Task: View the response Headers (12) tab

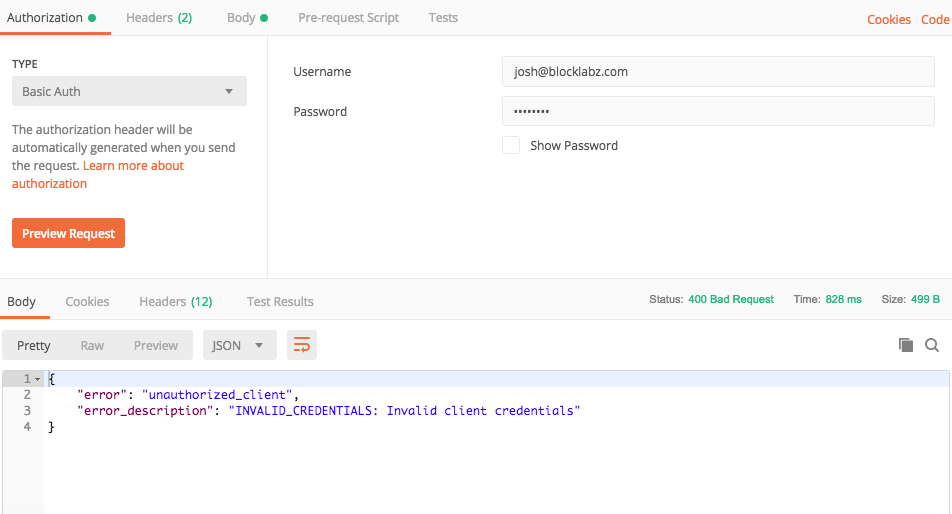Action: pyautogui.click(x=175, y=302)
